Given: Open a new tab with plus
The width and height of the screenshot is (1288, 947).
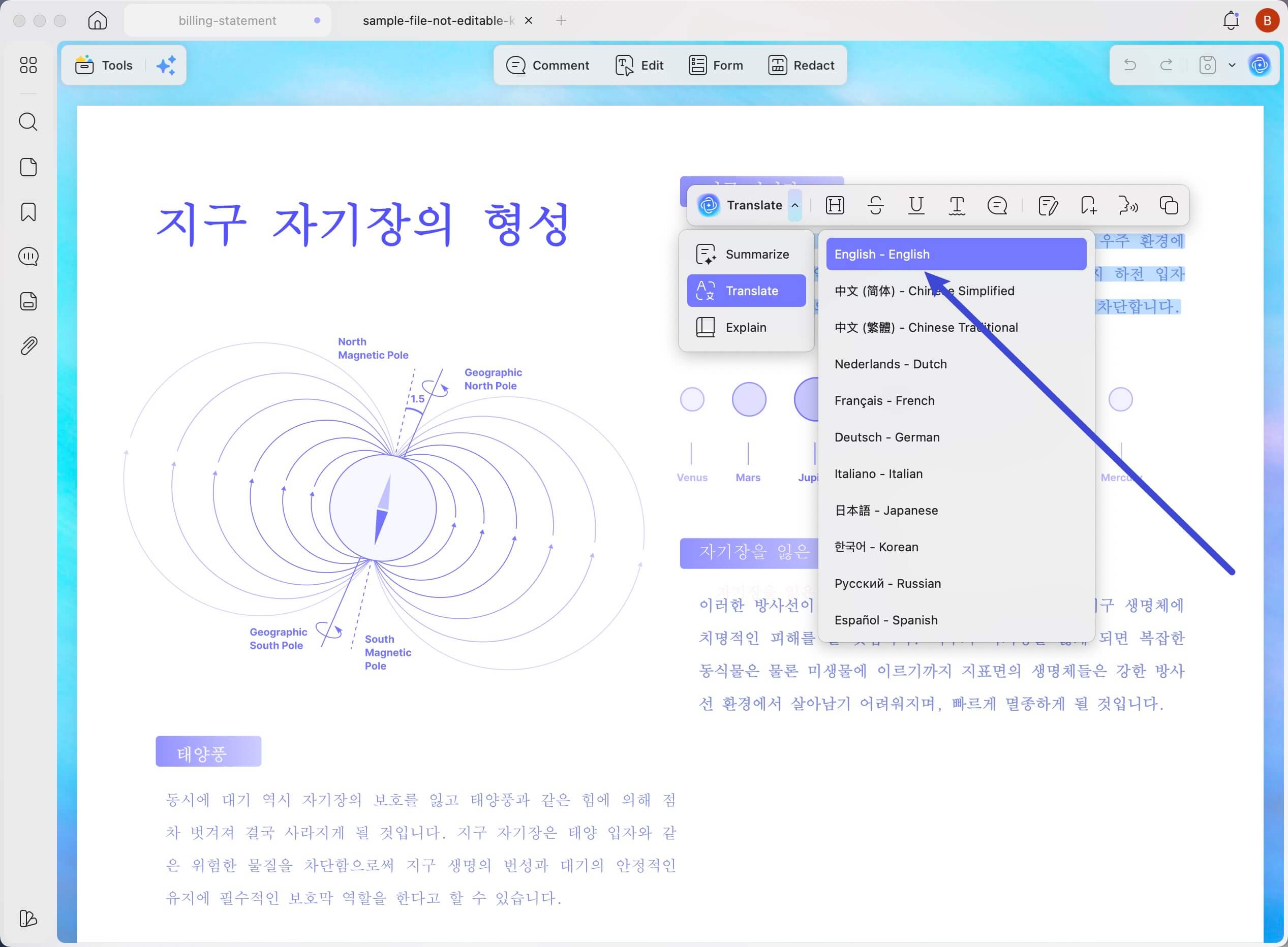Looking at the screenshot, I should pos(561,21).
